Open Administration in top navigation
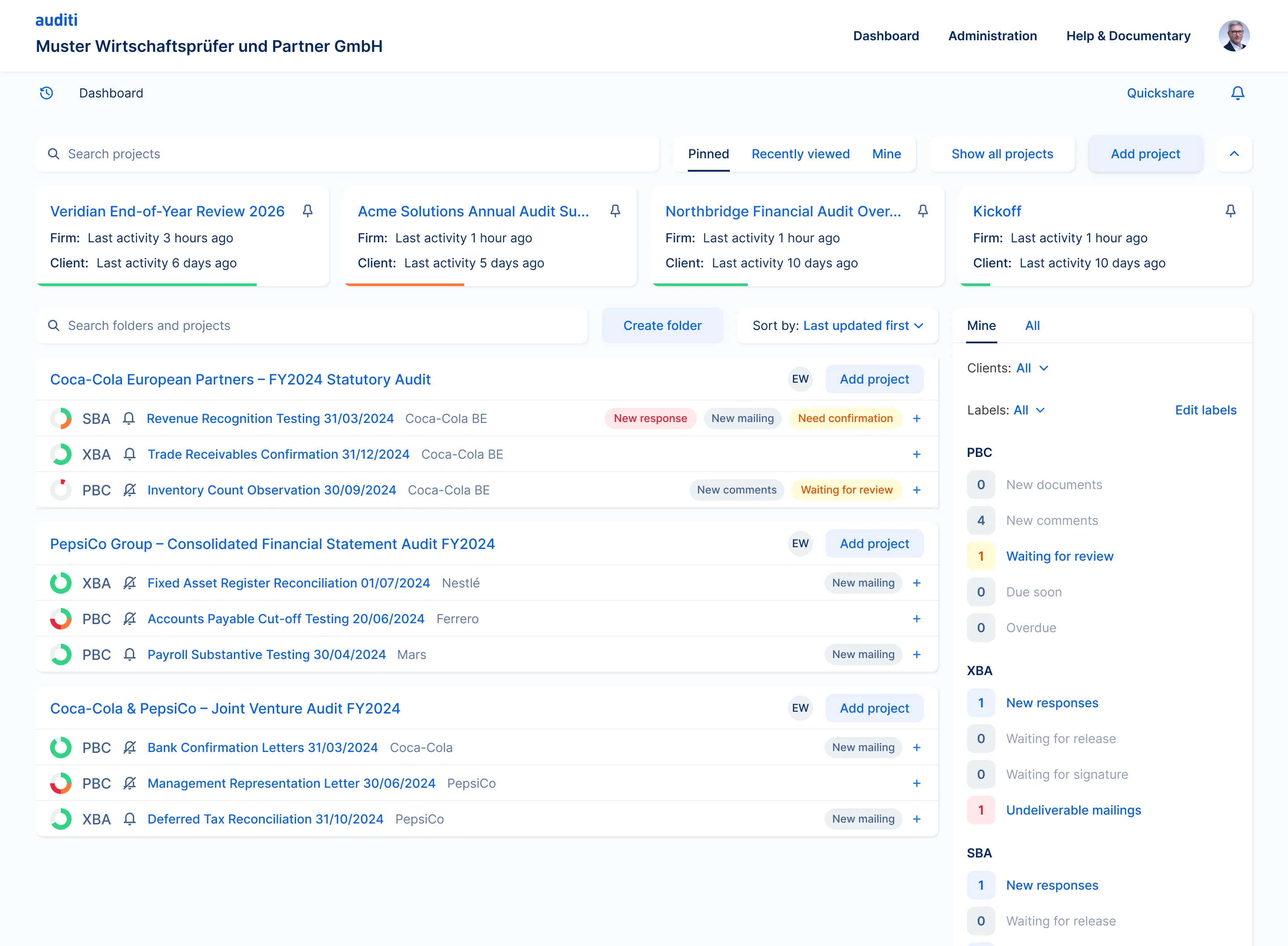 click(x=992, y=35)
